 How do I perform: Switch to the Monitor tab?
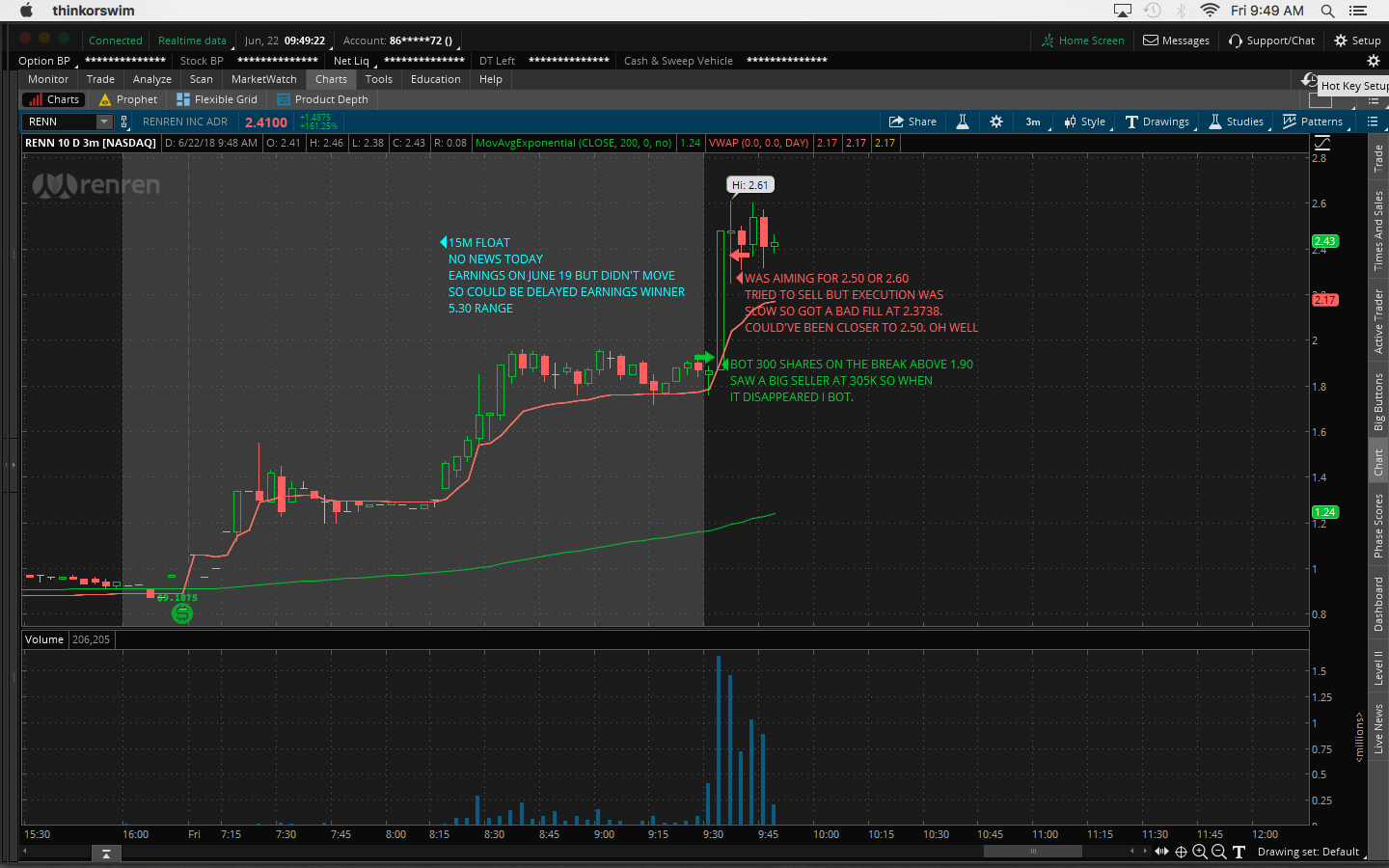48,79
